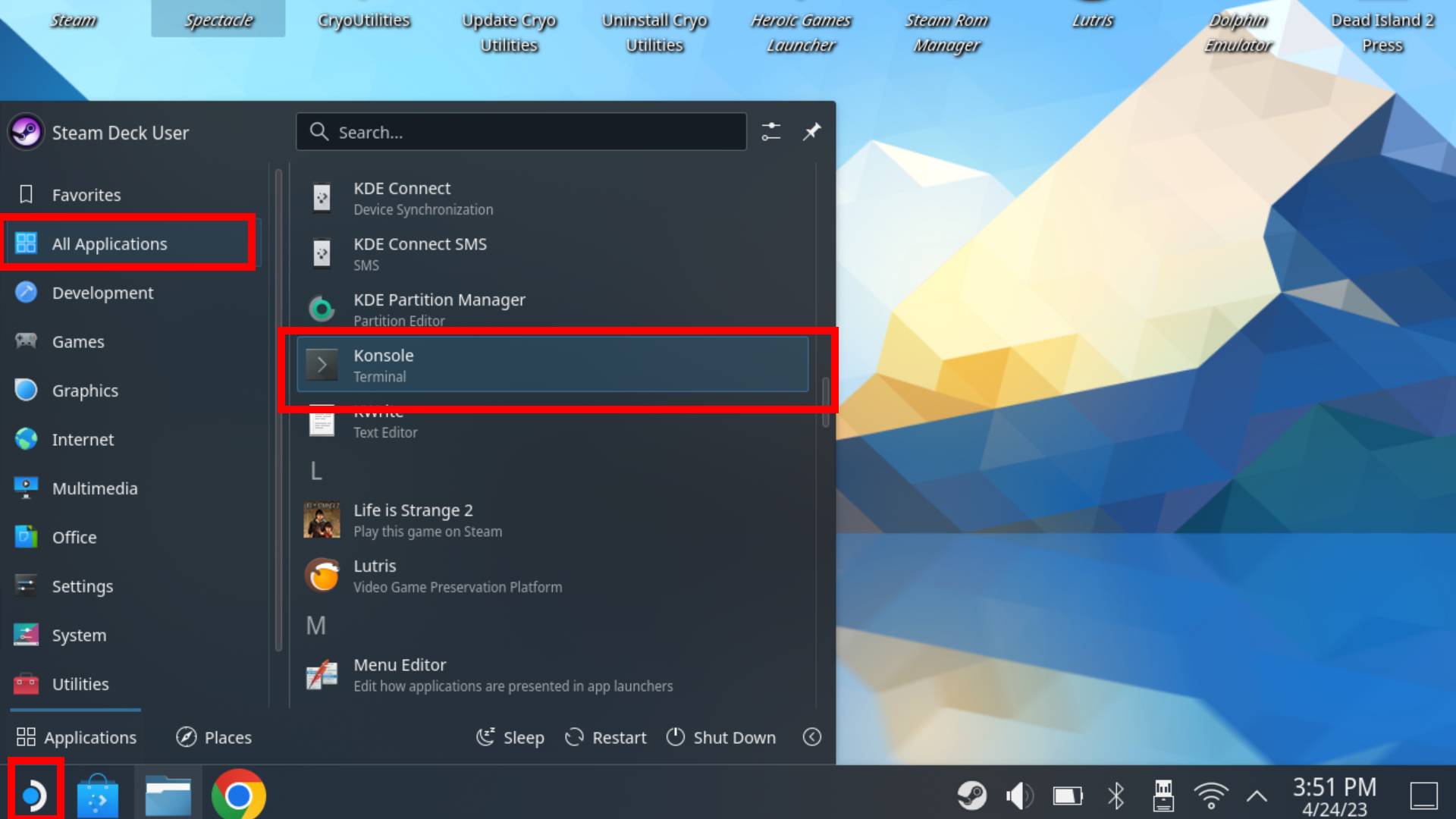
Task: Click the Restart button
Action: click(x=606, y=737)
